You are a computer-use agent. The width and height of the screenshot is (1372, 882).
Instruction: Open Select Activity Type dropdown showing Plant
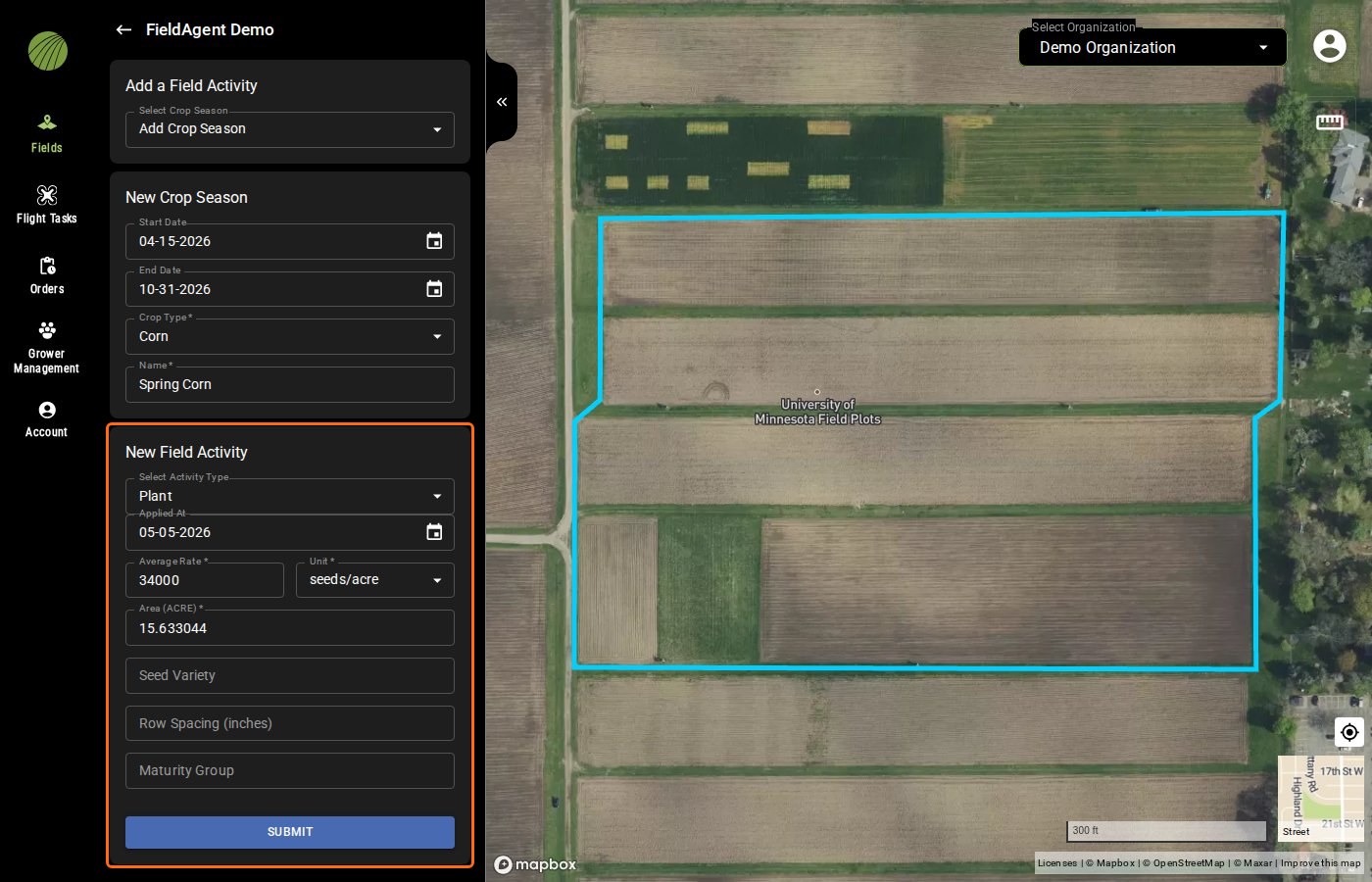point(290,496)
